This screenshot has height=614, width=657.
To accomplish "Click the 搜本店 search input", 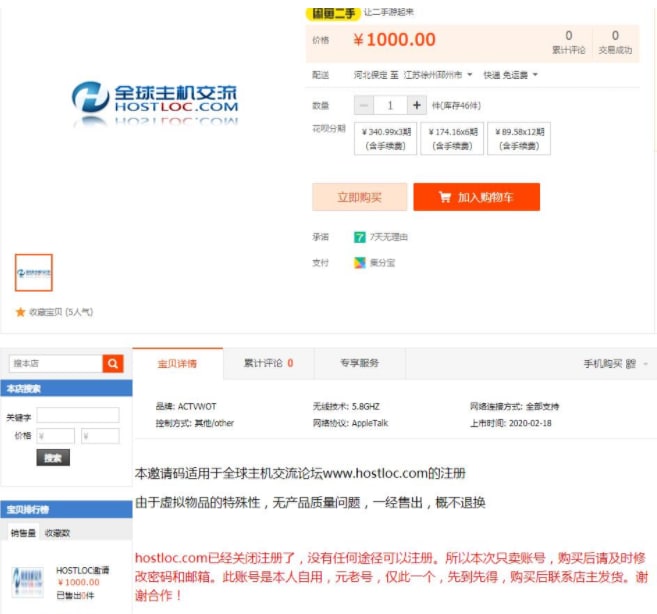I will click(56, 363).
